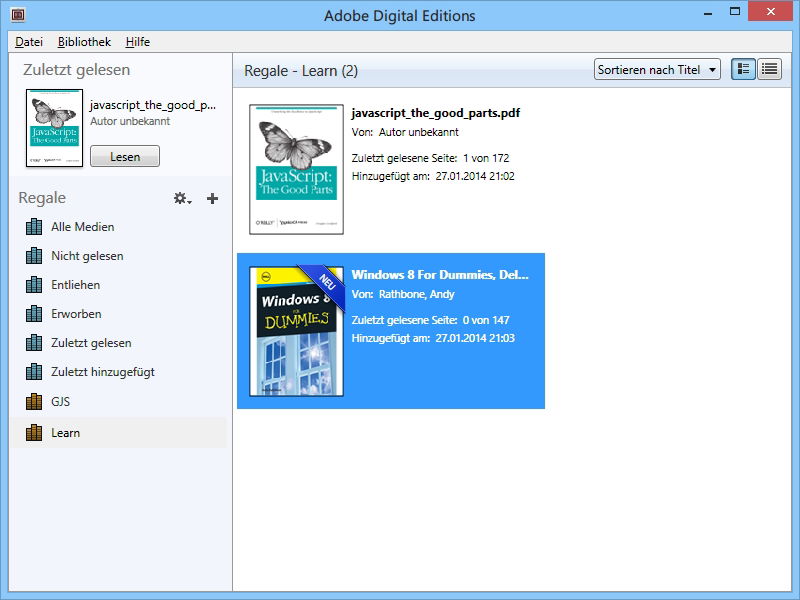The width and height of the screenshot is (800, 600).
Task: Click Windows 8 For Dummies title text
Action: pos(440,274)
